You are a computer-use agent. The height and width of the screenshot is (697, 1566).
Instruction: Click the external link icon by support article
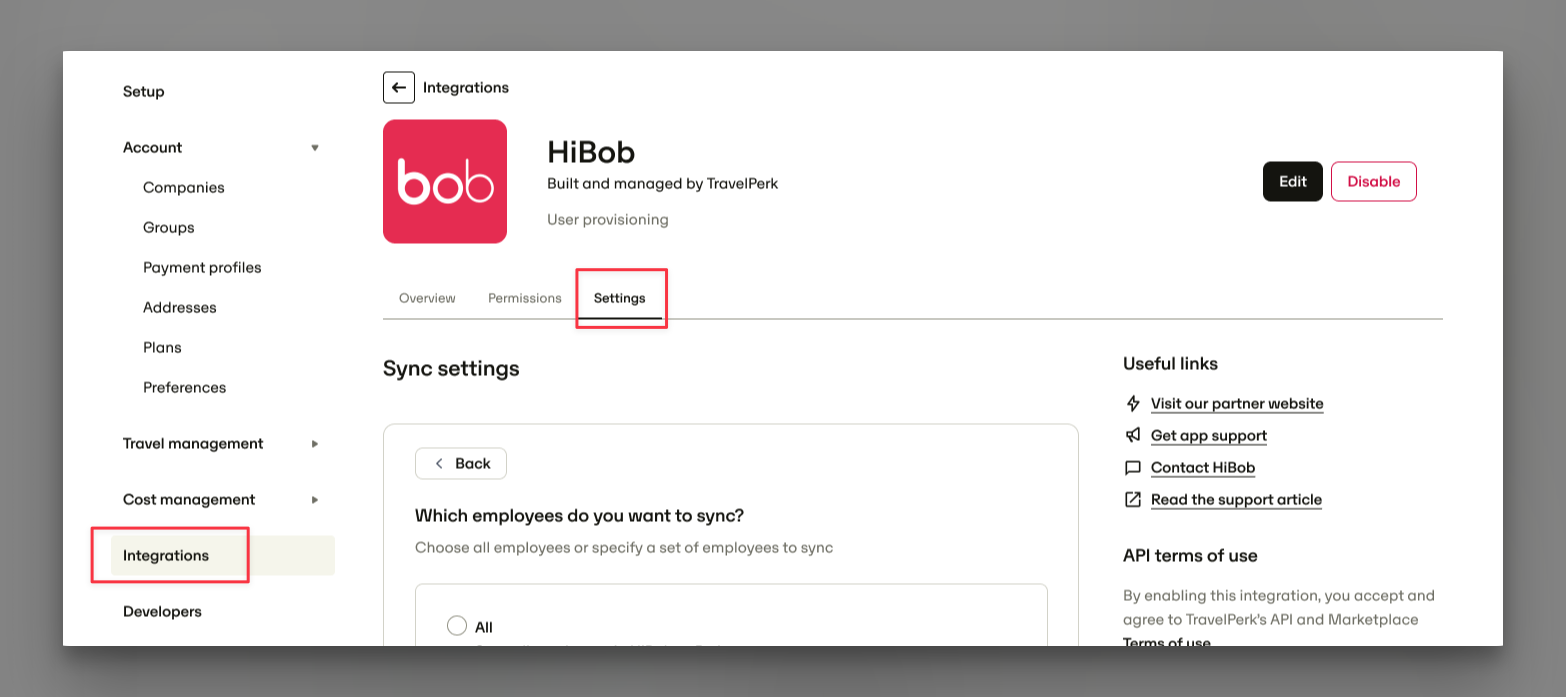pos(1133,500)
